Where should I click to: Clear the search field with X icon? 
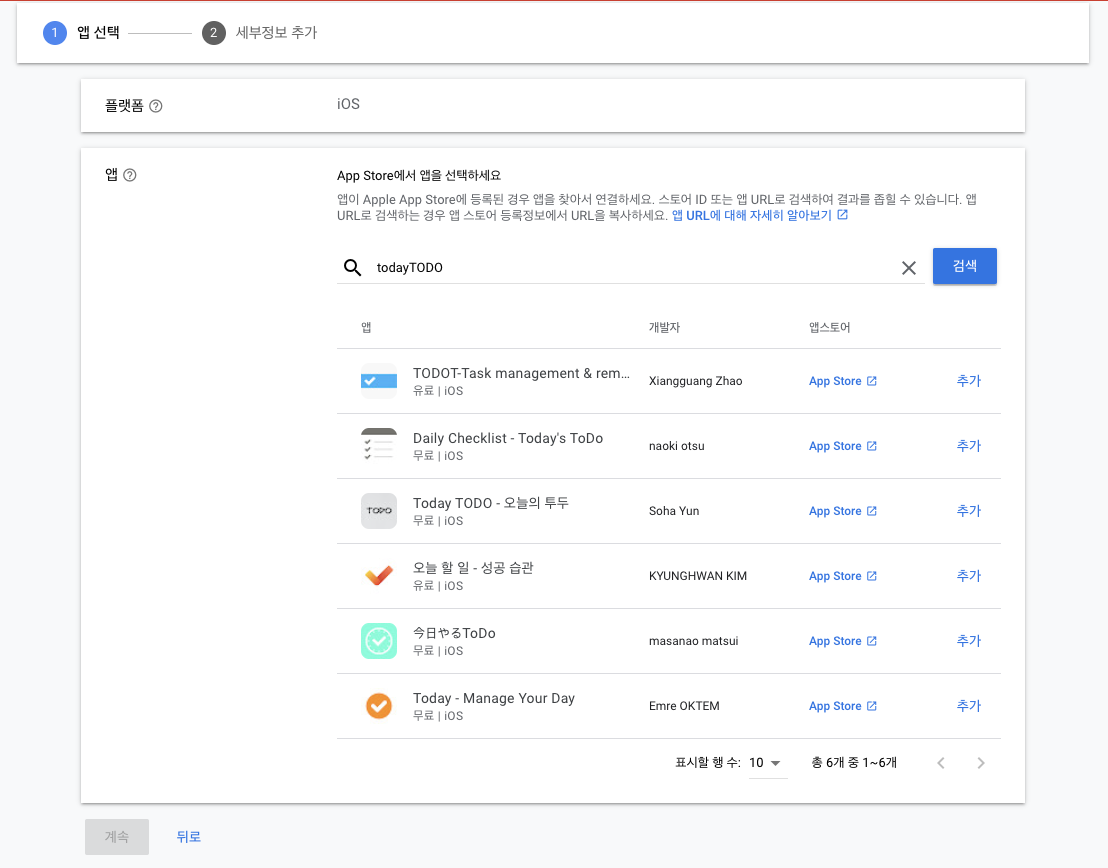point(909,268)
